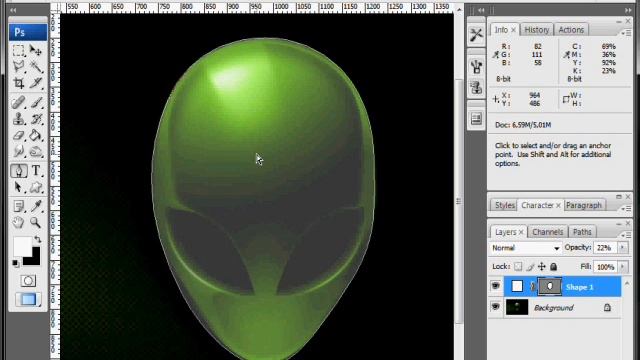640x360 pixels.
Task: Click the Ps logo atop the toolbox
Action: (x=28, y=32)
